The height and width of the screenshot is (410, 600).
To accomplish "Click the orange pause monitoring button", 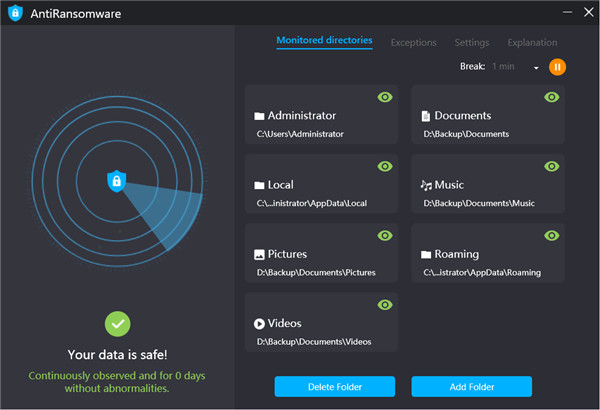I will 557,67.
